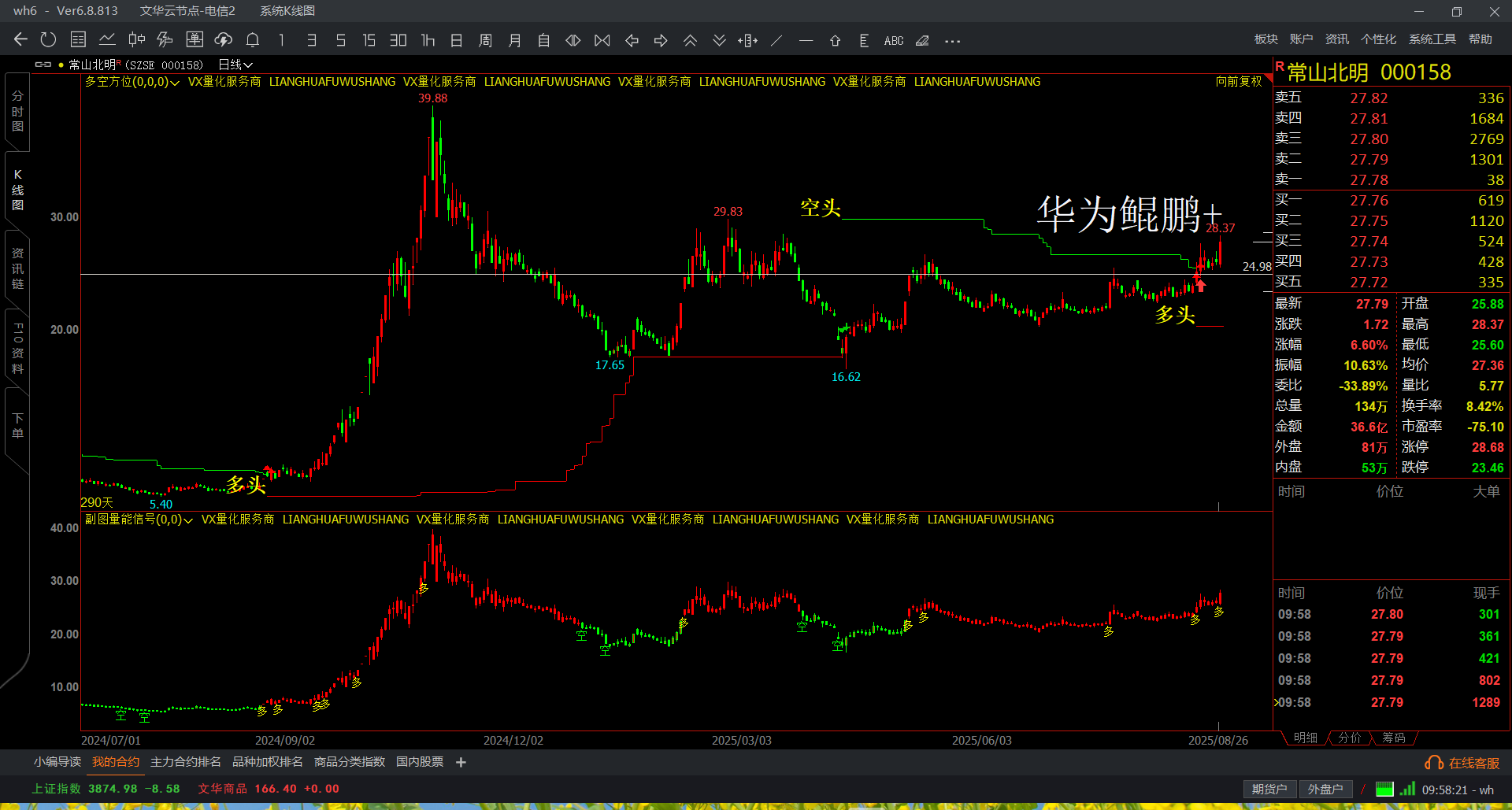Open 在线客服 online support
This screenshot has height=810, width=1512.
(1463, 763)
